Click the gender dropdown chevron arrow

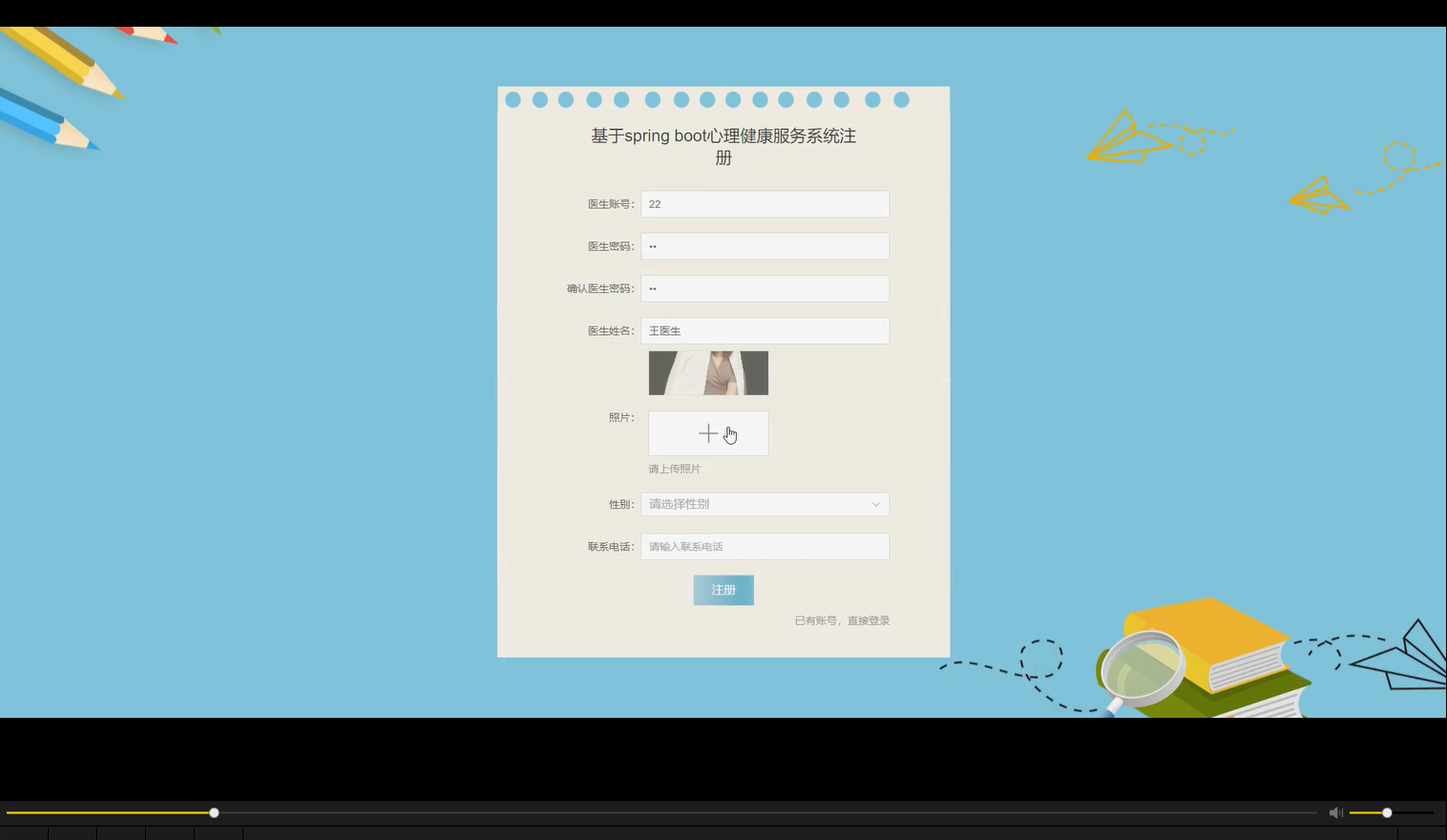click(x=875, y=504)
